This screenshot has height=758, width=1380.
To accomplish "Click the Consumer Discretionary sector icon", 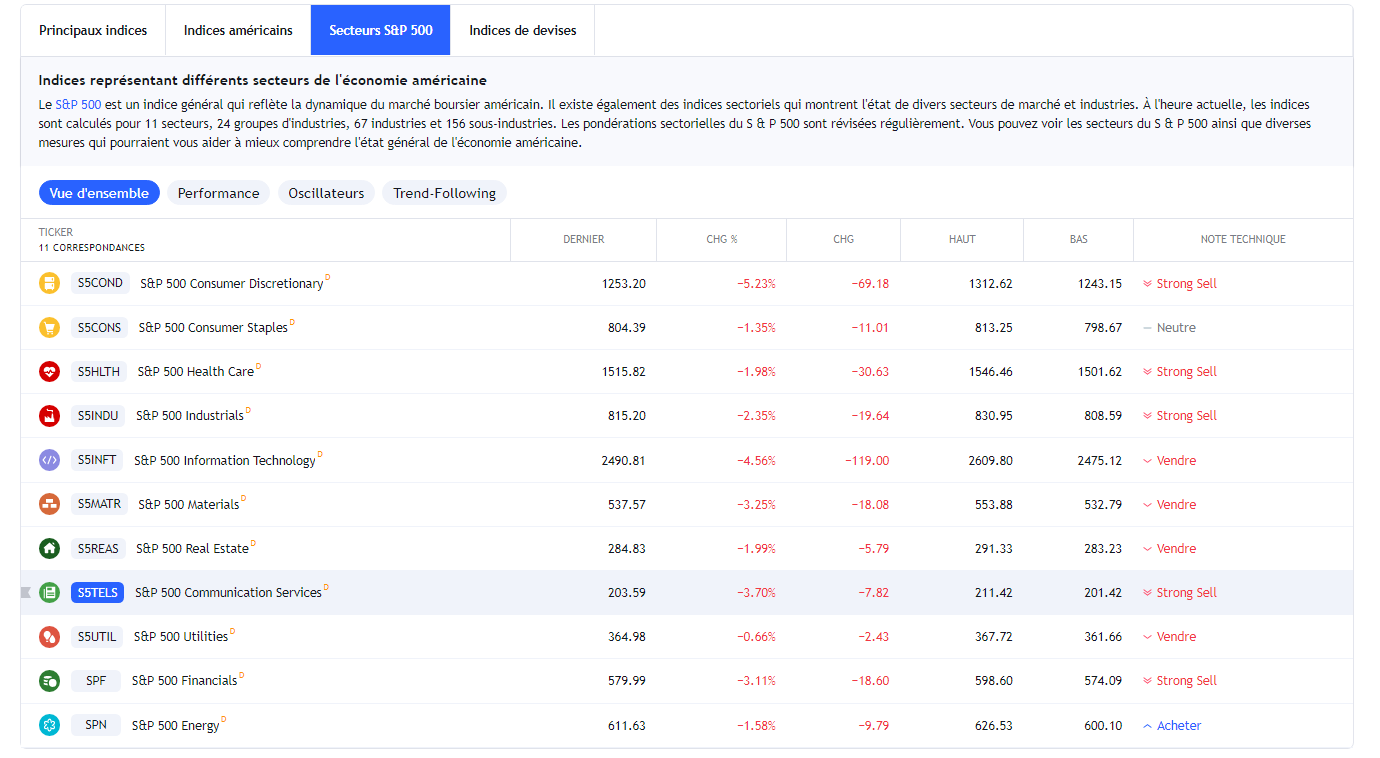I will 49,284.
